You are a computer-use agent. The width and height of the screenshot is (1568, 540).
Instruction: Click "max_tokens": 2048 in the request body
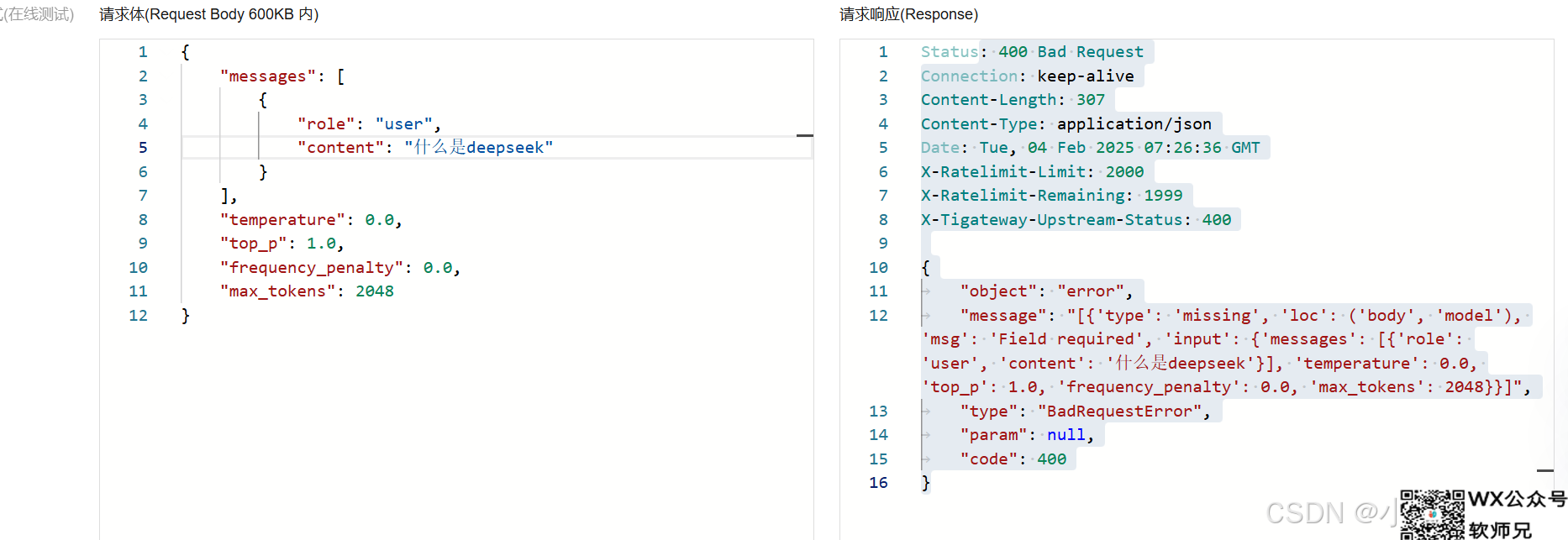coord(307,291)
